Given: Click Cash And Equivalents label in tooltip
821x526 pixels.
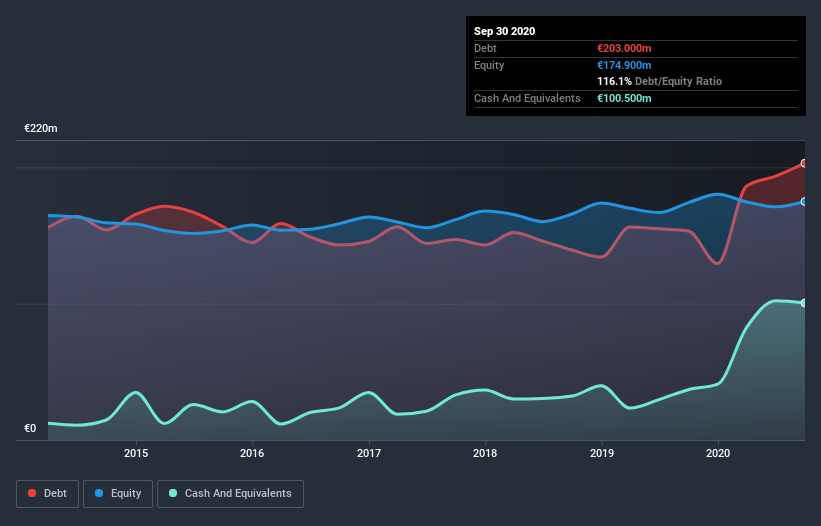Looking at the screenshot, I should coord(527,98).
